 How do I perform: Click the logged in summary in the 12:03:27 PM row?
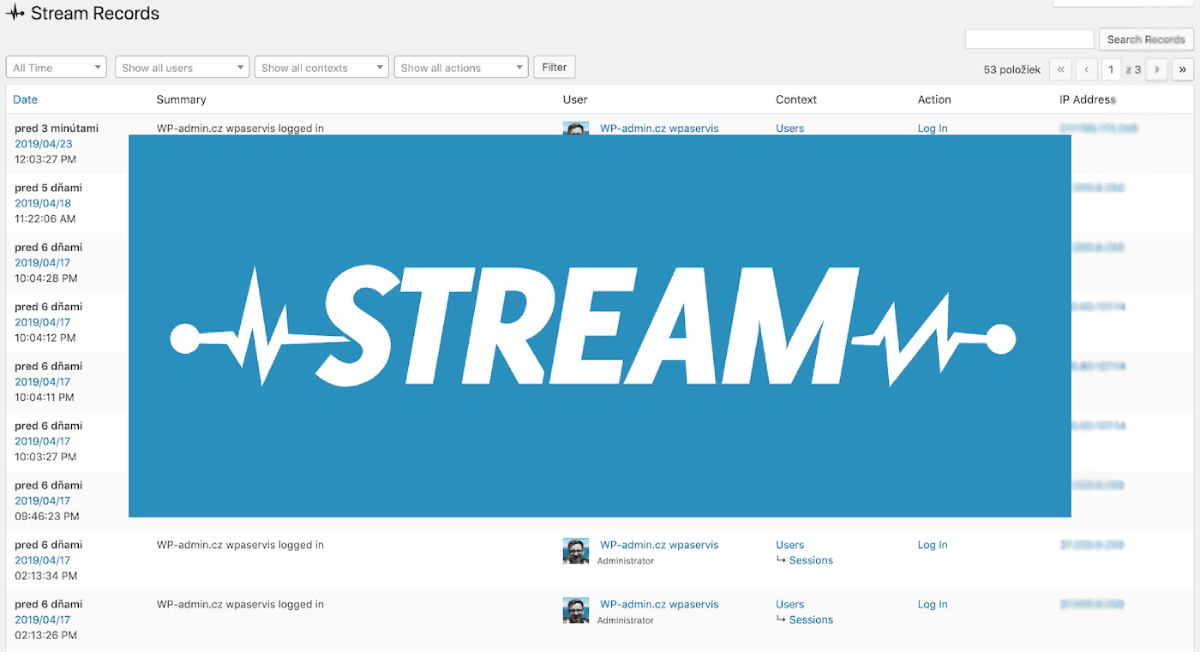(240, 128)
